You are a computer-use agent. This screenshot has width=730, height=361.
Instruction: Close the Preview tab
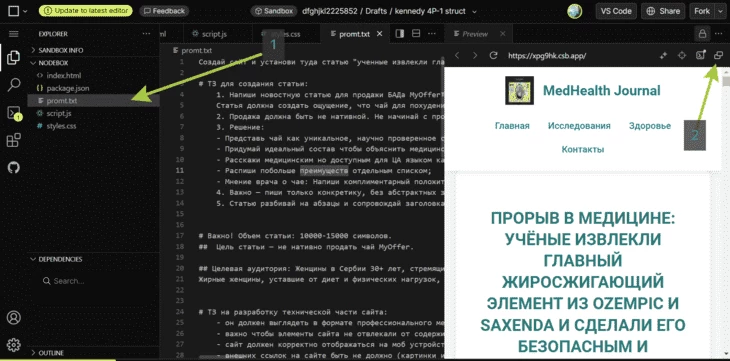click(x=503, y=34)
